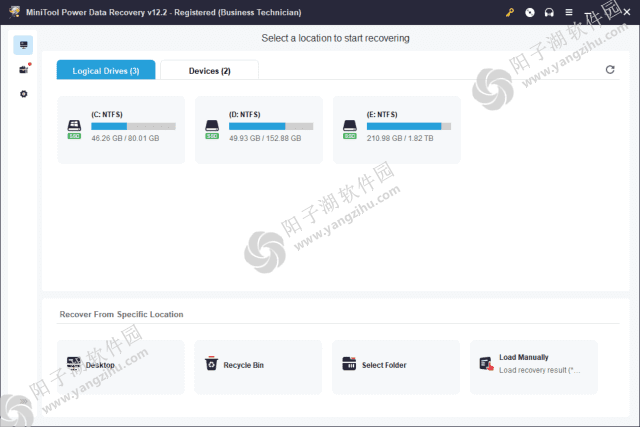
Task: Choose Recycle Bin recovery location
Action: pyautogui.click(x=258, y=367)
